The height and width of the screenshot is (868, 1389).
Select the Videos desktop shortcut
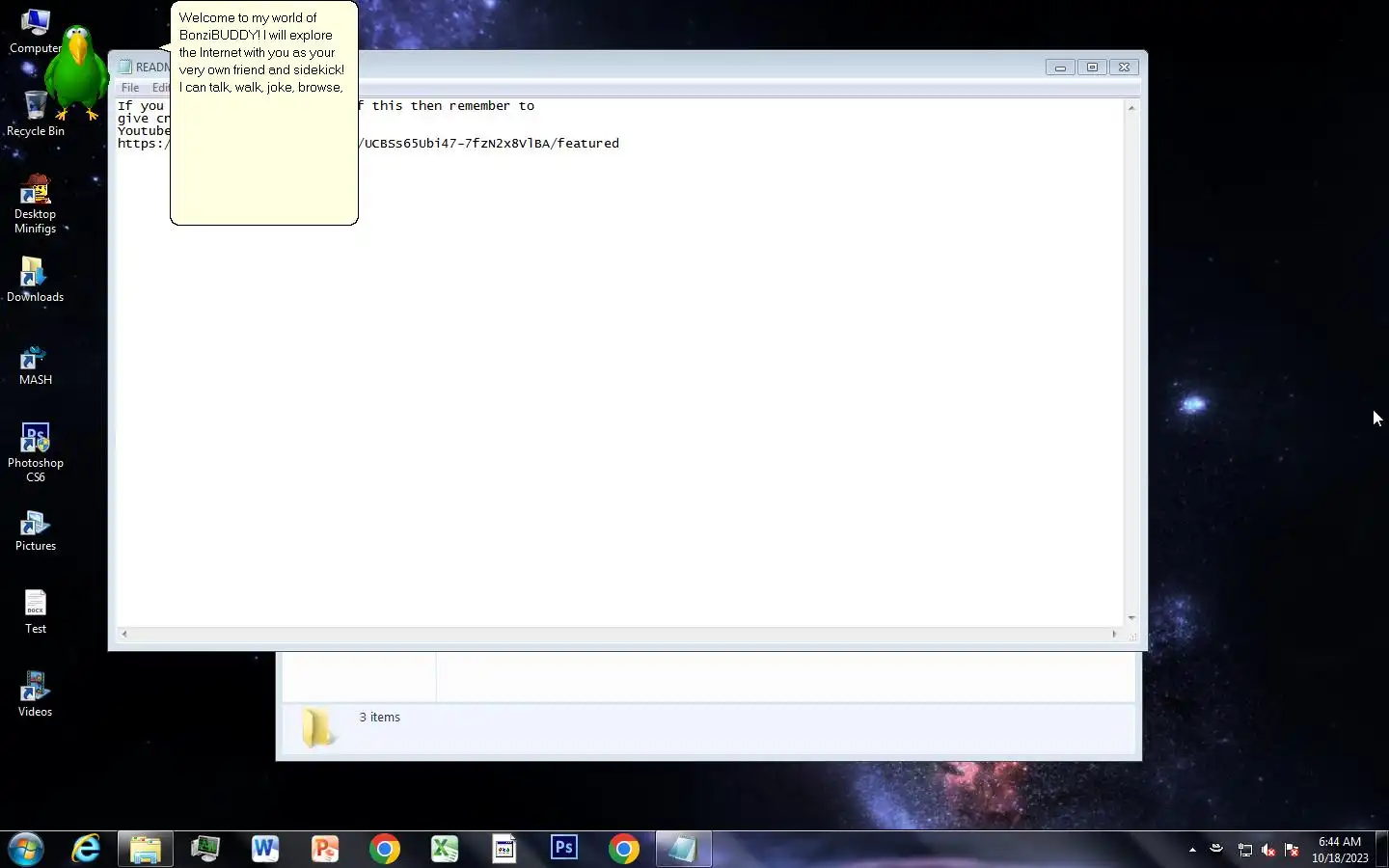pos(36,694)
